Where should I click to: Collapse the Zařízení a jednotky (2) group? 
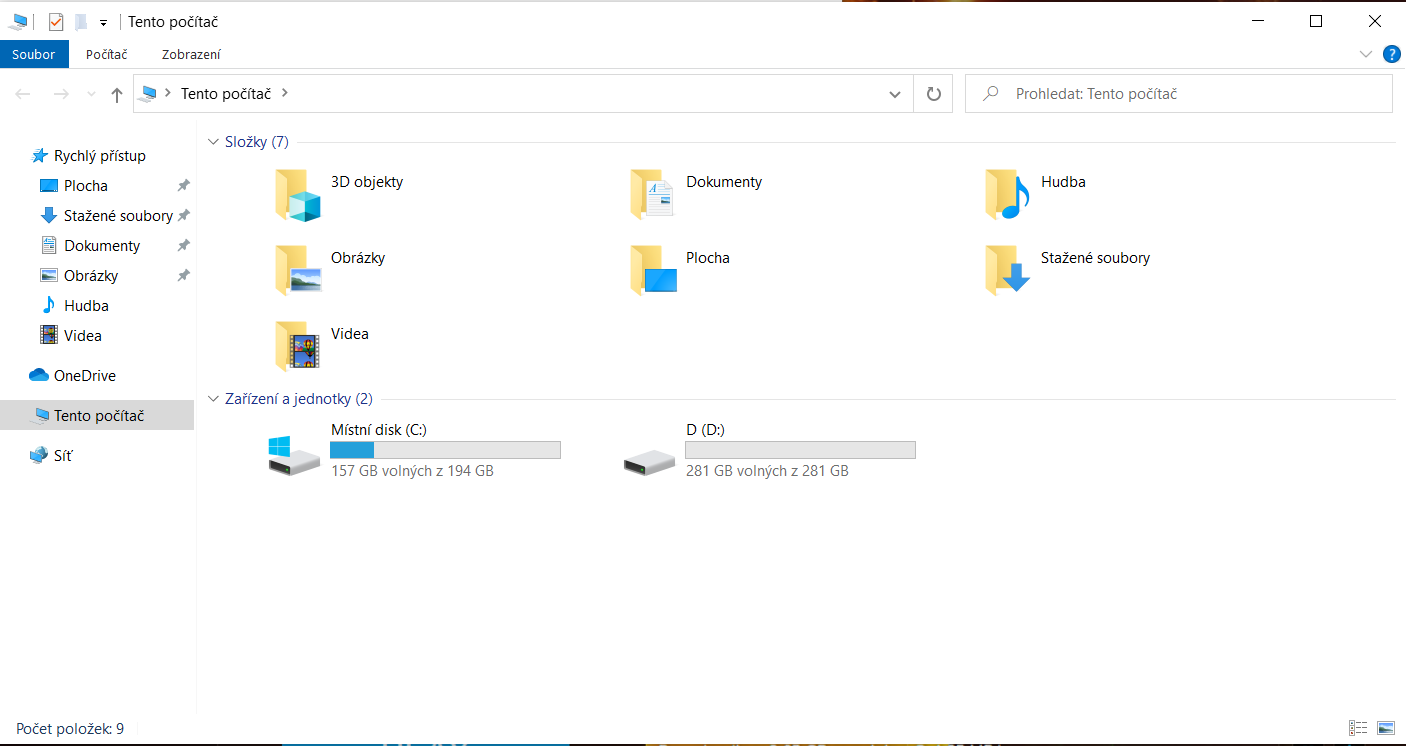[x=213, y=399]
